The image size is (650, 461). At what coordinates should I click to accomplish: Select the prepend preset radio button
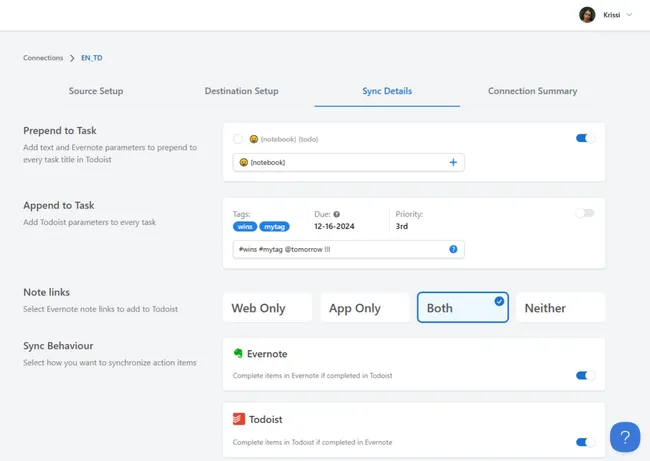(238, 139)
